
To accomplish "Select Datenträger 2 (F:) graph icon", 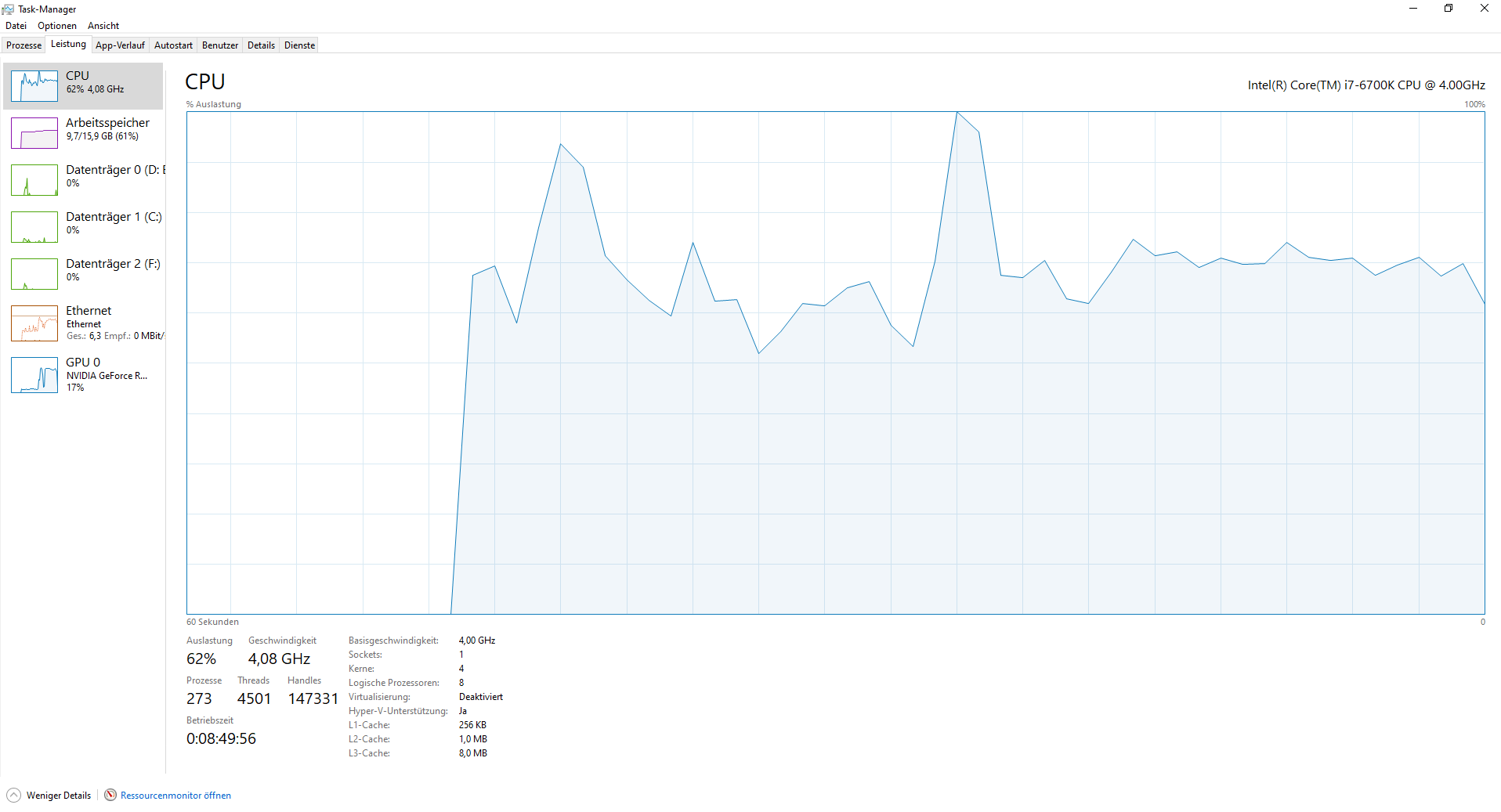I will [34, 274].
